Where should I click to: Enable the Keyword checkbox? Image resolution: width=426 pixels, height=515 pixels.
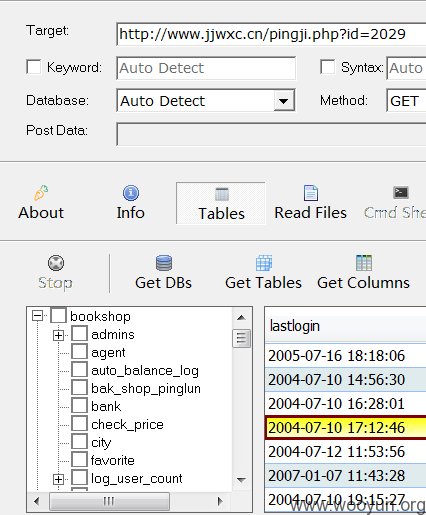click(34, 67)
